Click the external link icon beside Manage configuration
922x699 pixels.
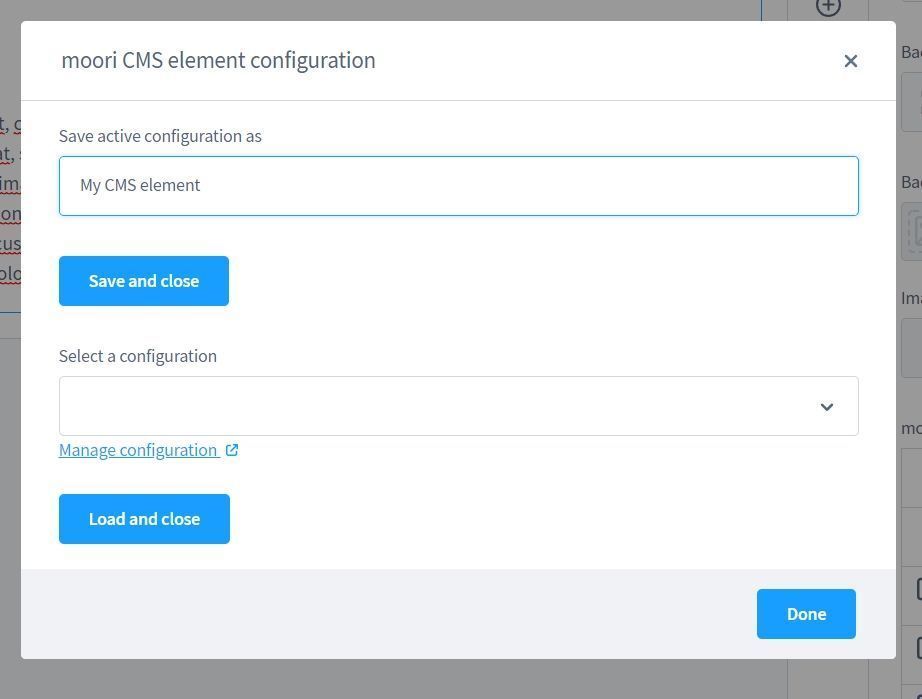coord(232,450)
